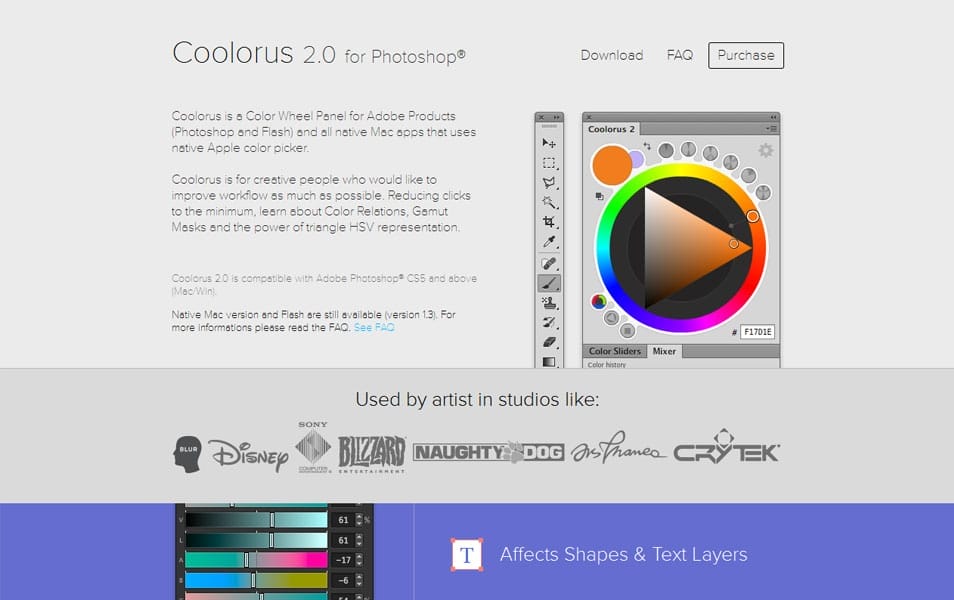Click the value field showing -17

click(x=343, y=560)
